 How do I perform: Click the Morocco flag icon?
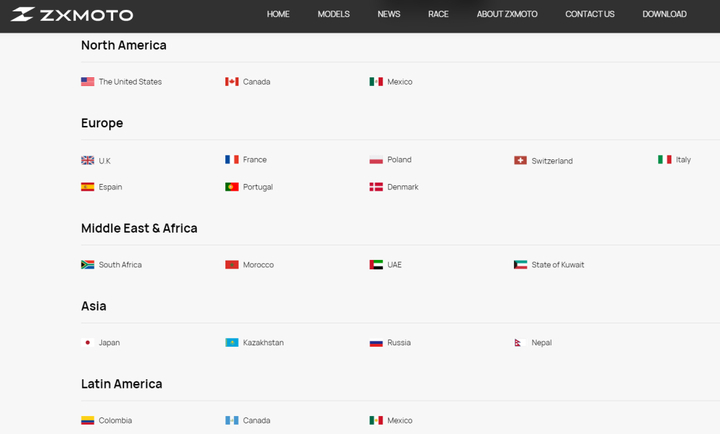click(x=232, y=265)
